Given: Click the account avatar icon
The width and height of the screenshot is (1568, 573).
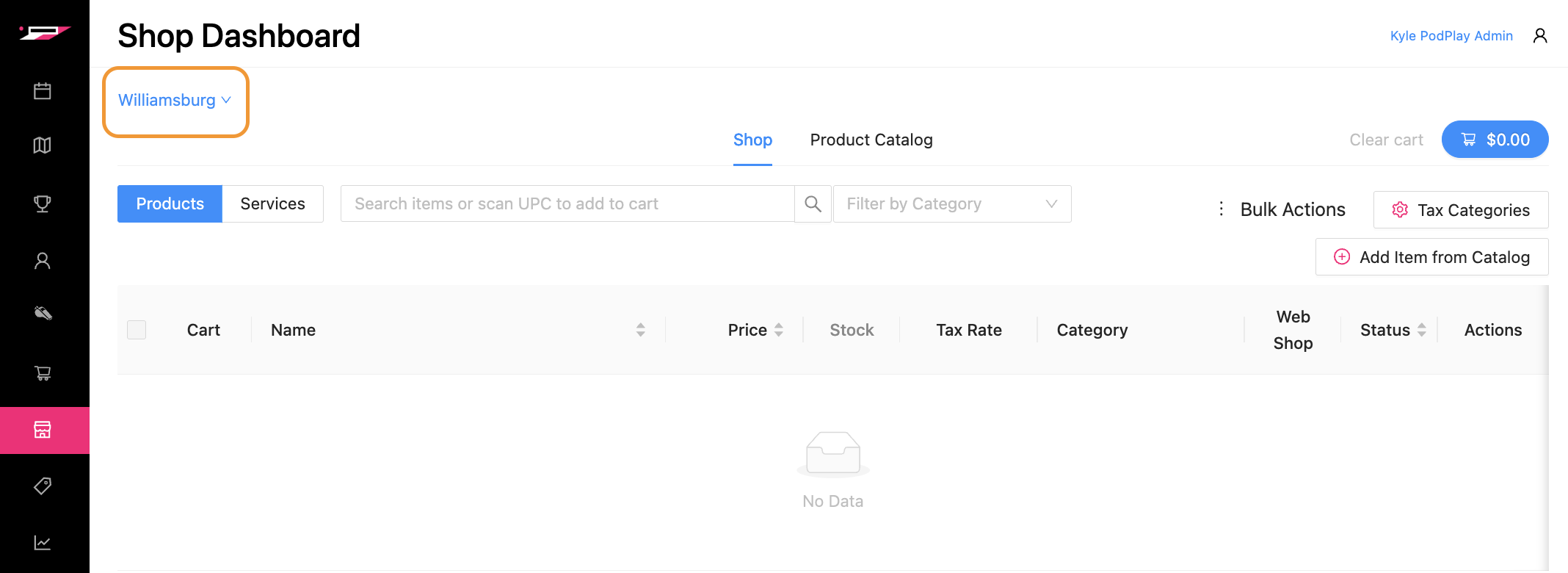Looking at the screenshot, I should click(1540, 36).
